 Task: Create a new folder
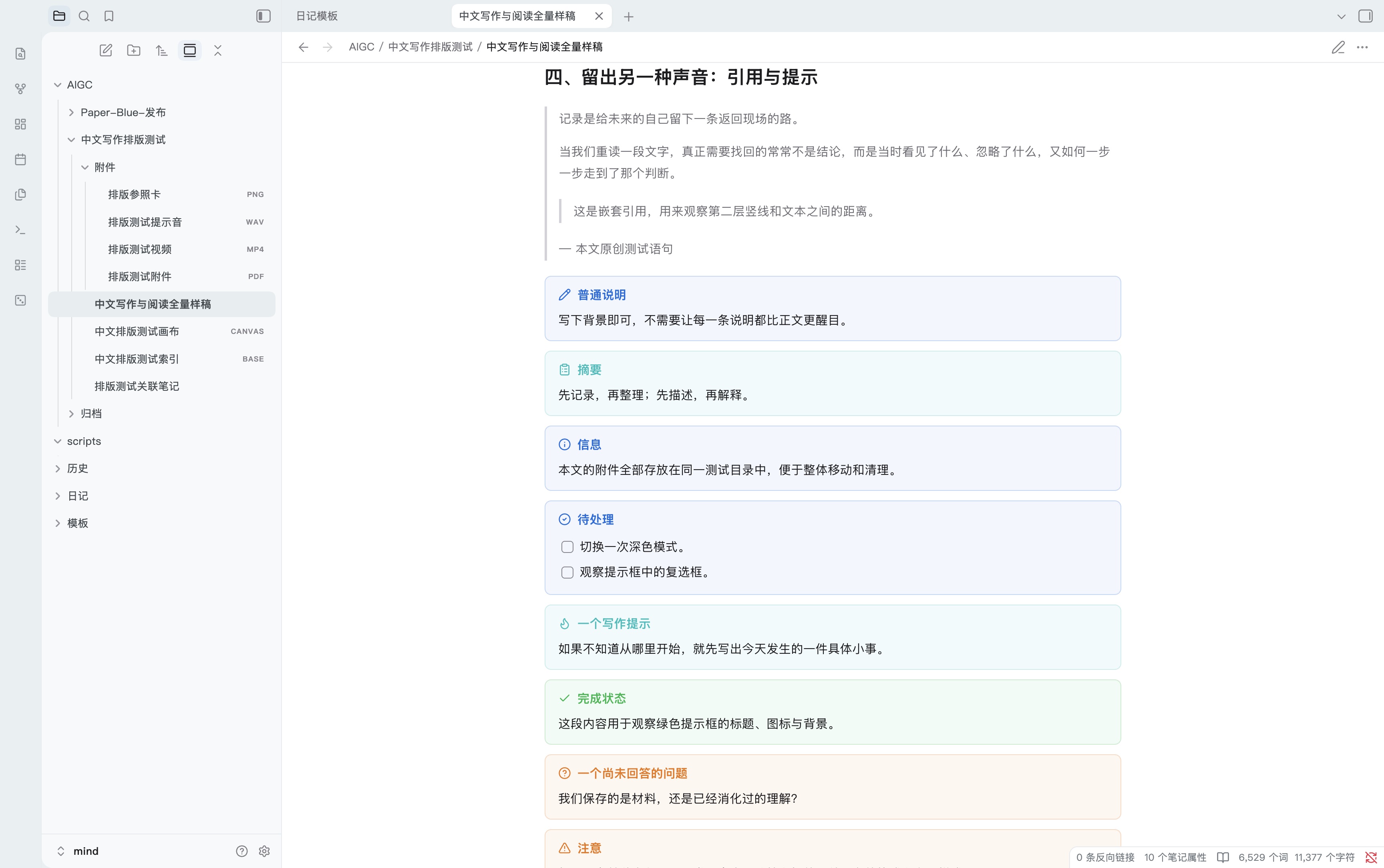coord(134,50)
